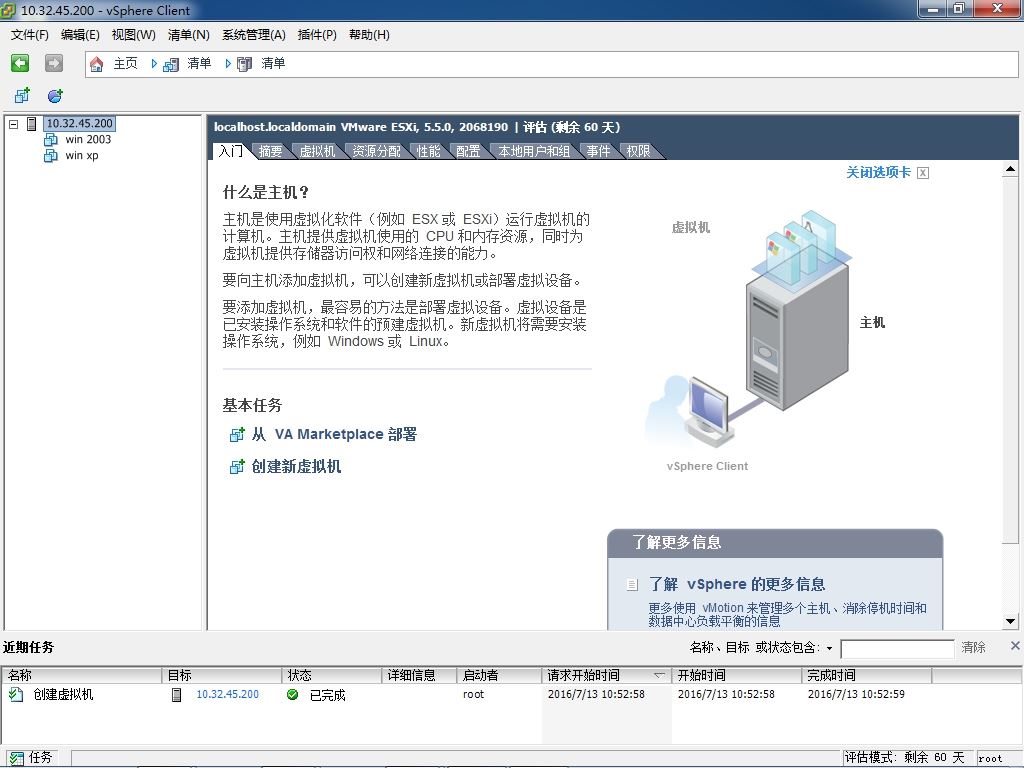Image resolution: width=1024 pixels, height=768 pixels.
Task: Click the 启动者 column header
Action: 499,675
